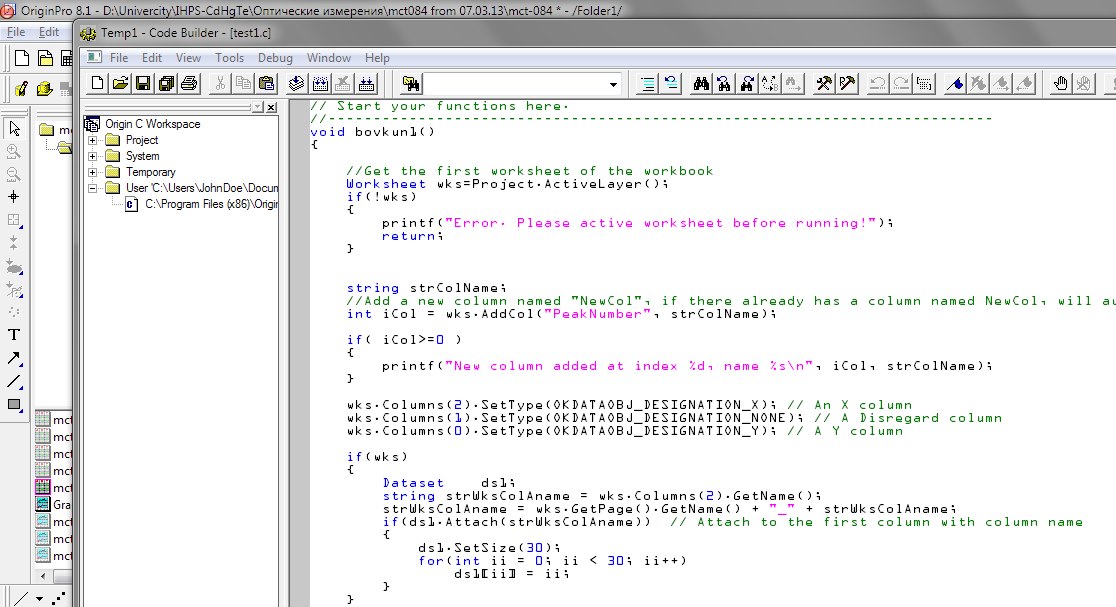The width and height of the screenshot is (1116, 607).
Task: Click the Print icon in Code Builder toolbar
Action: (189, 83)
